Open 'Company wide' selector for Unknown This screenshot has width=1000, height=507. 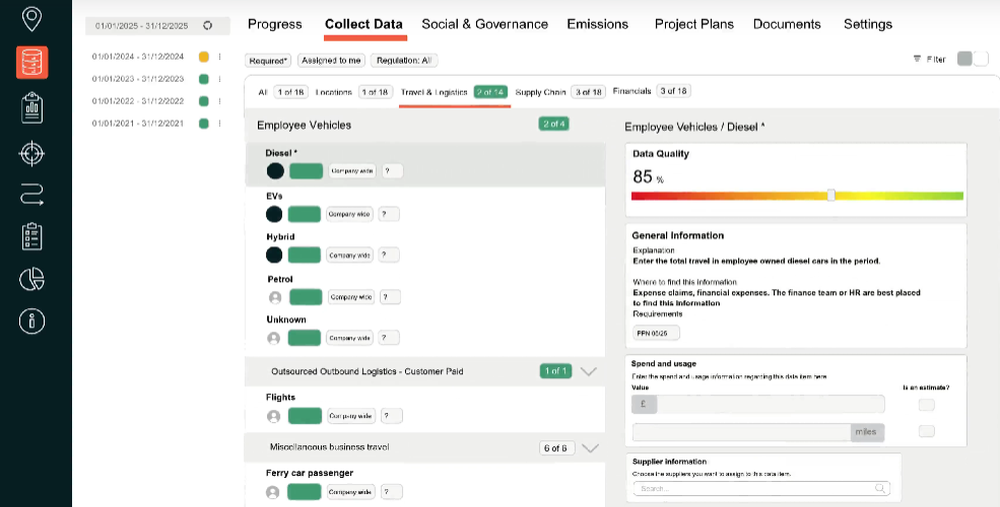(x=350, y=338)
